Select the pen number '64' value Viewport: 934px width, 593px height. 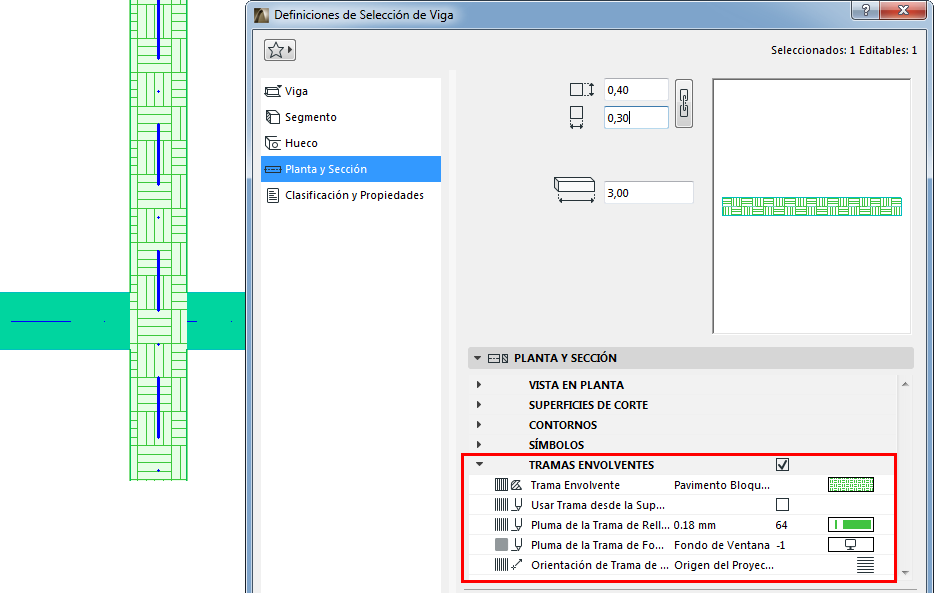pos(781,525)
